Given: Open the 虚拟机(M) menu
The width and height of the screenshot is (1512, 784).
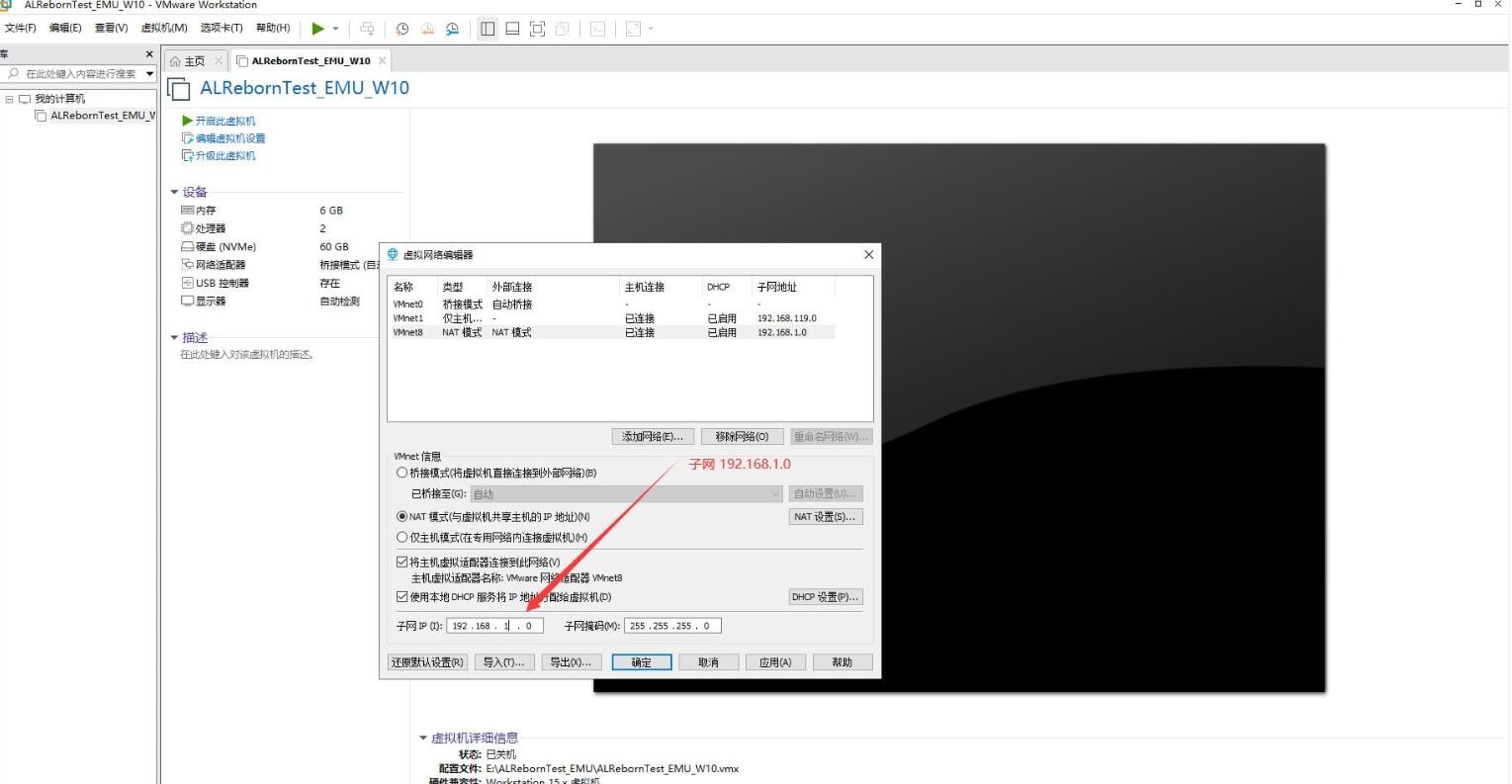Looking at the screenshot, I should point(164,28).
